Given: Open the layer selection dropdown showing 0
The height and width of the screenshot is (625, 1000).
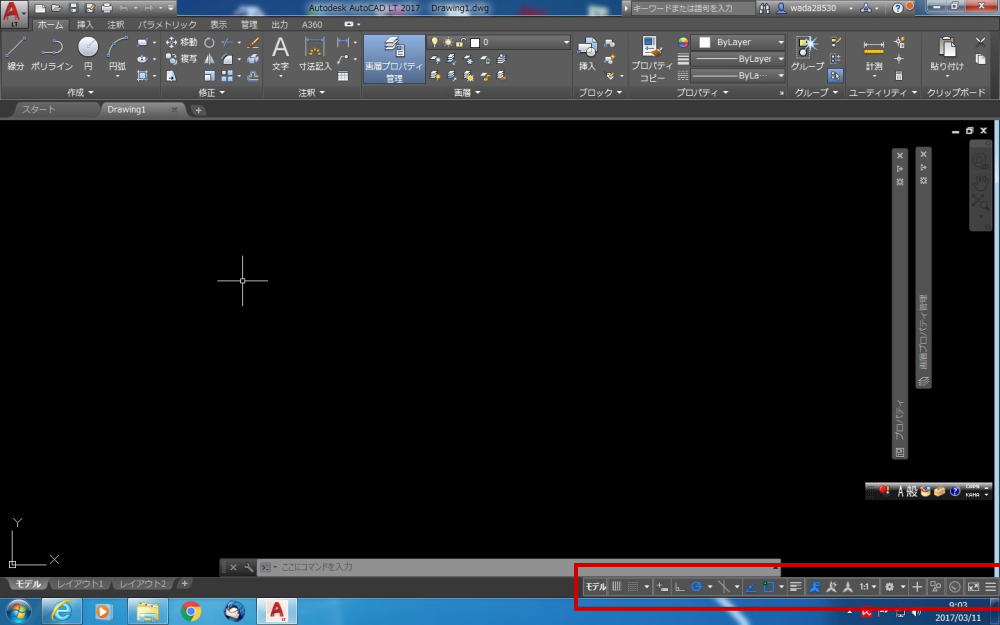Looking at the screenshot, I should (499, 42).
